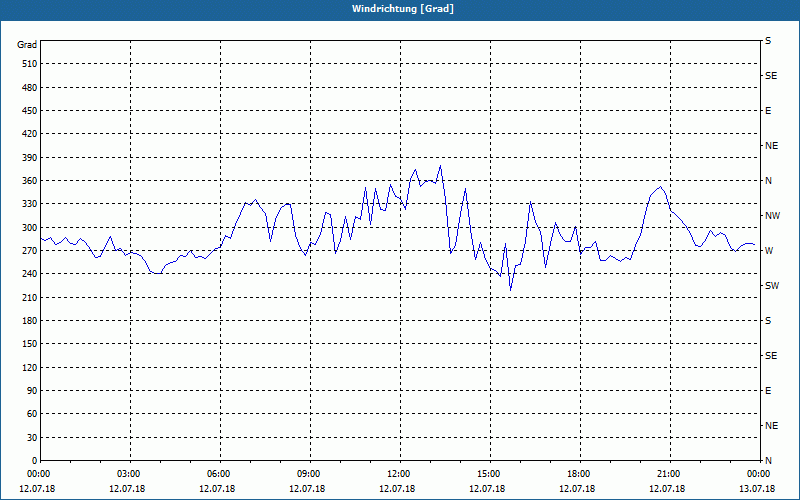Image resolution: width=800 pixels, height=500 pixels.
Task: Select the 450 value on the degree axis
Action: [30, 111]
